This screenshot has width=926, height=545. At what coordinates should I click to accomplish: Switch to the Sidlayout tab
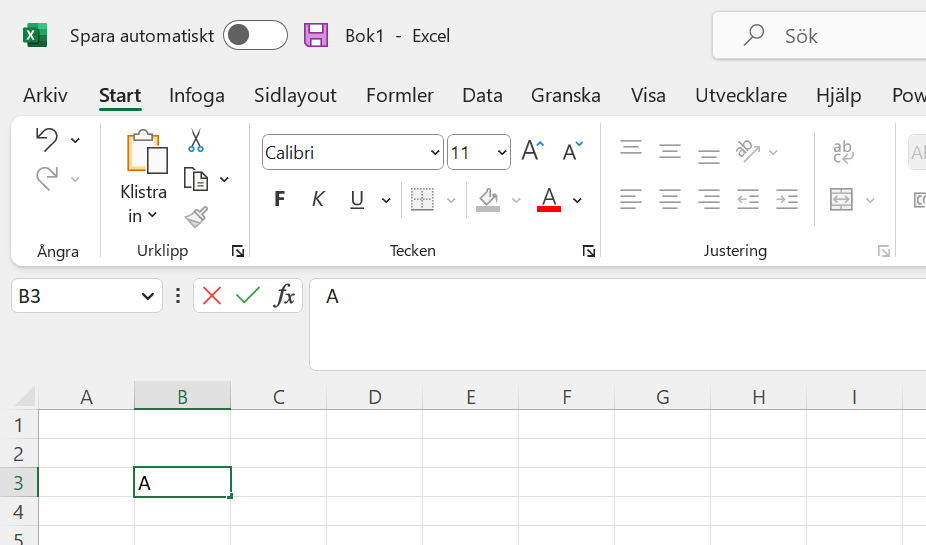(295, 95)
